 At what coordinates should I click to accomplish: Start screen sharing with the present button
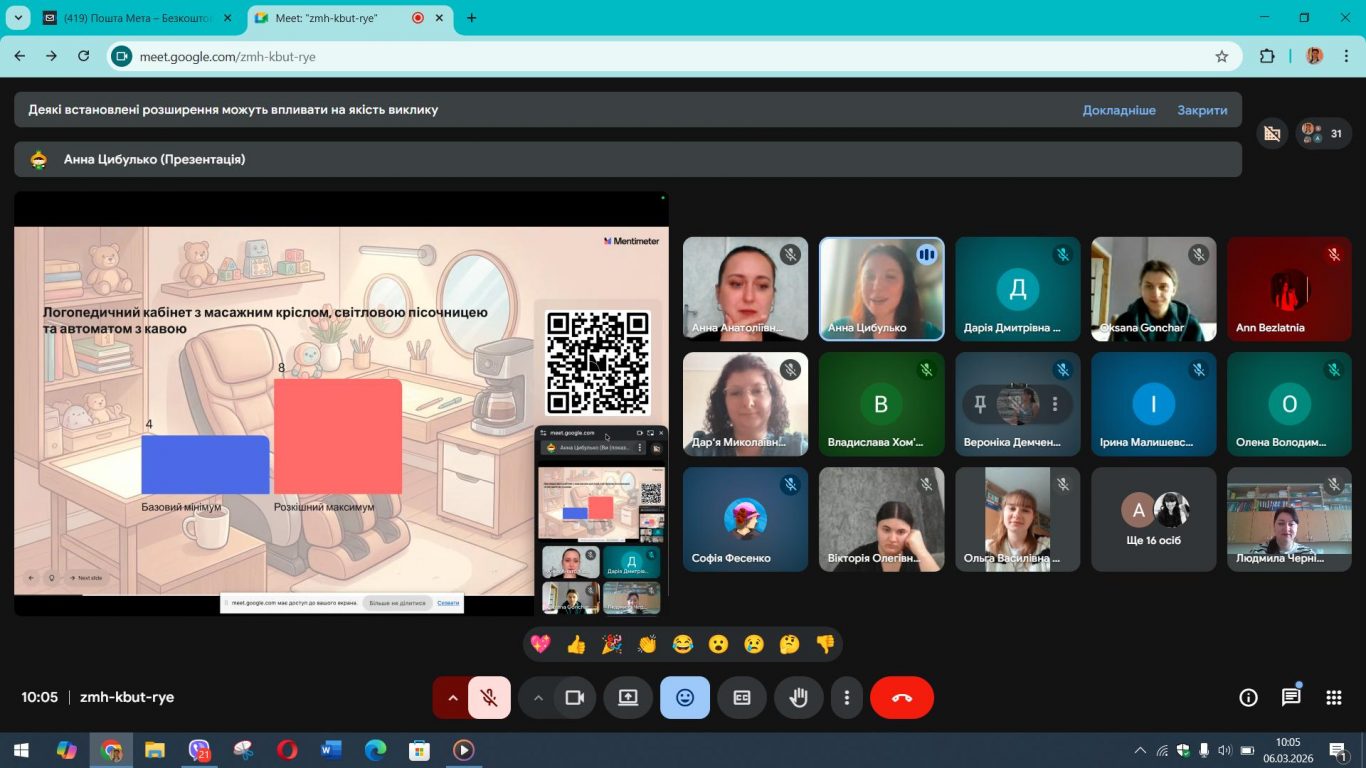click(628, 698)
